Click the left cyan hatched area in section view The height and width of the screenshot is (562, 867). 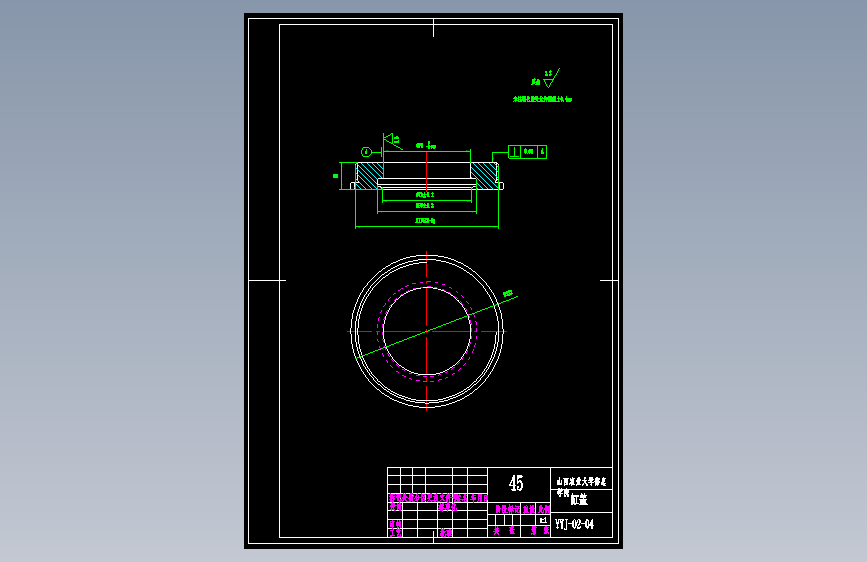tap(370, 175)
